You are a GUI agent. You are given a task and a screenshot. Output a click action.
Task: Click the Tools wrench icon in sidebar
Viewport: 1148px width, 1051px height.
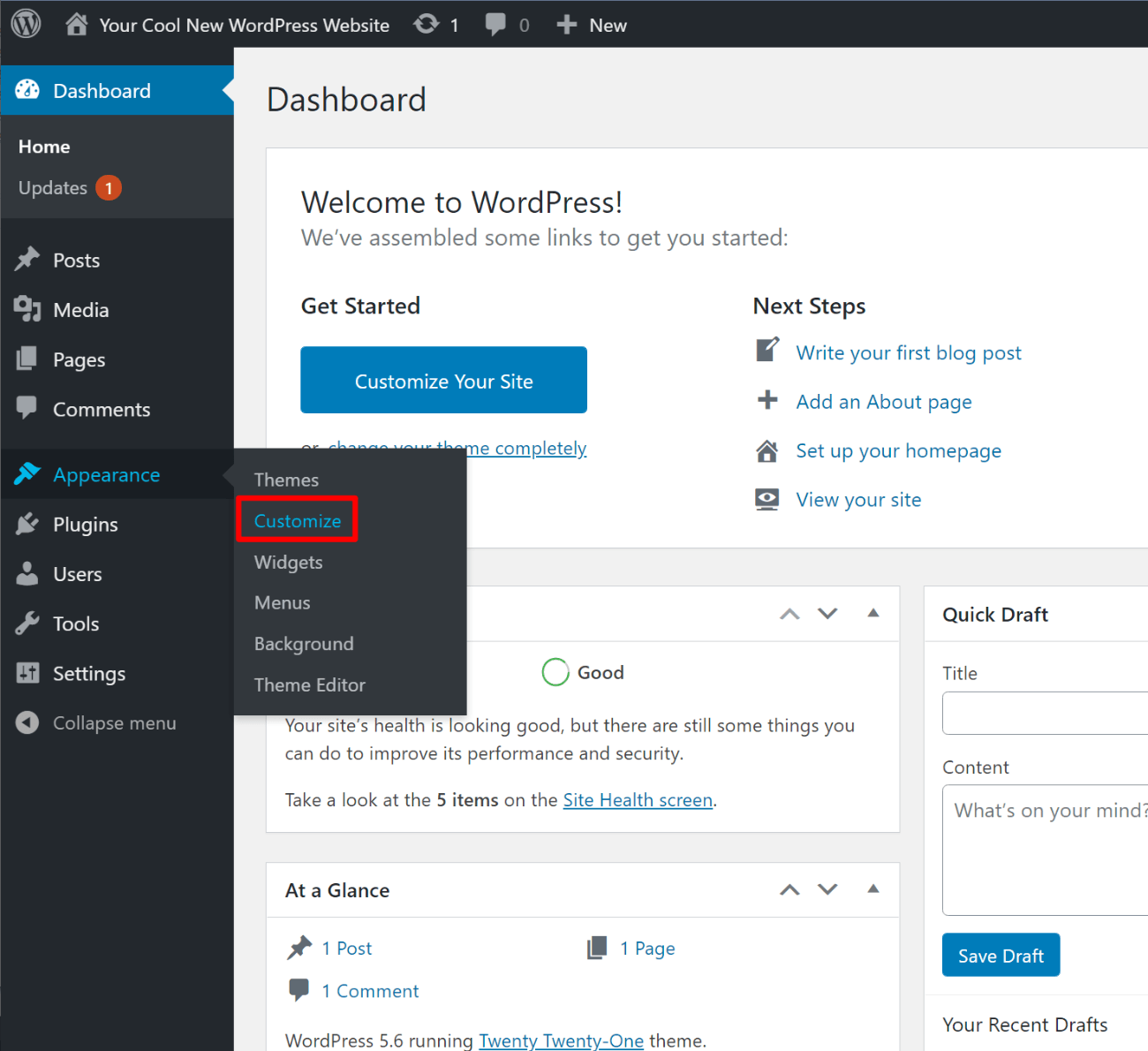coord(27,624)
